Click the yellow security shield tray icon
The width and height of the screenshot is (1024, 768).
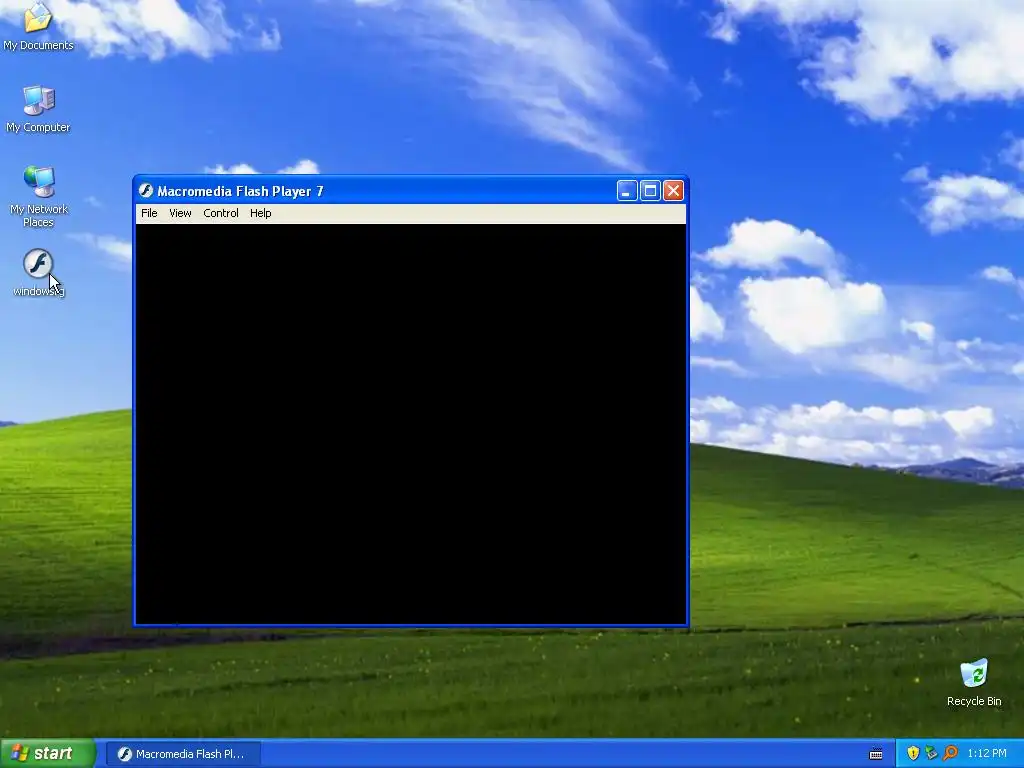[912, 753]
